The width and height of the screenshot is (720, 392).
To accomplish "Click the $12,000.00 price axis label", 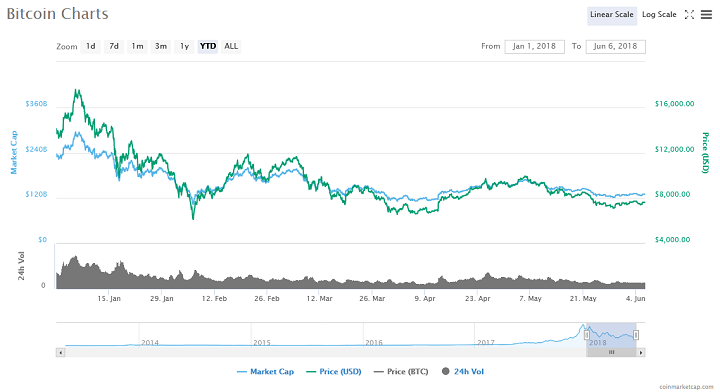I will click(x=675, y=149).
